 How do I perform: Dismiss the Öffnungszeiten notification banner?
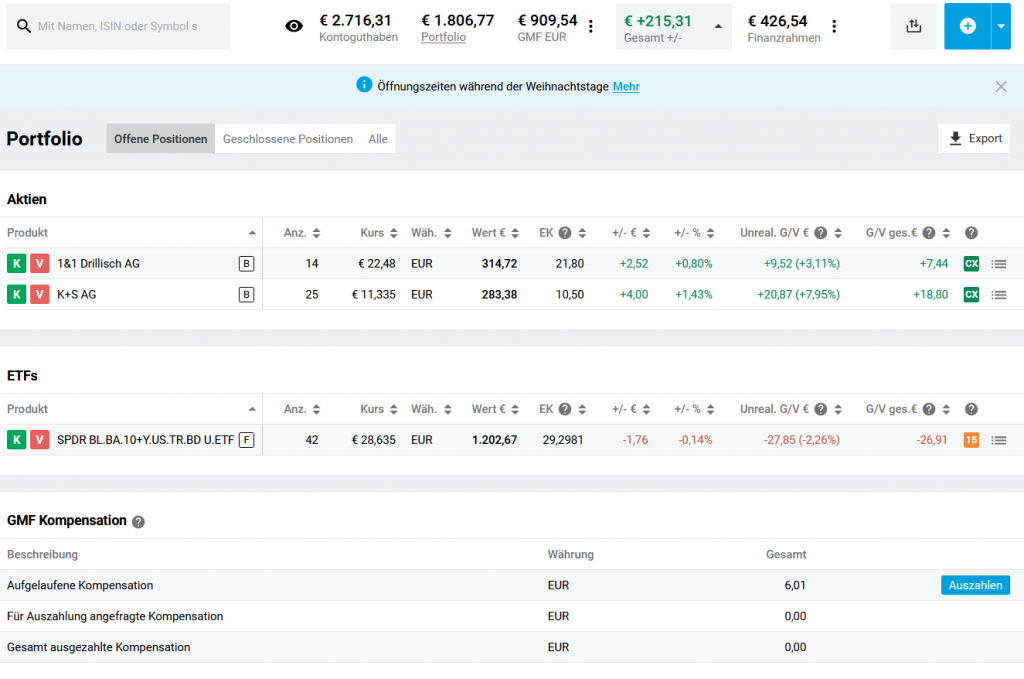(1001, 87)
